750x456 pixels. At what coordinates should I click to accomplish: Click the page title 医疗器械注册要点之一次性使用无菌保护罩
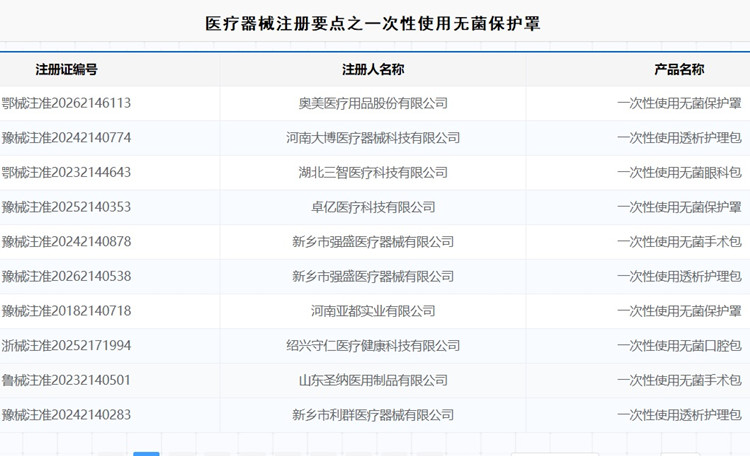[373, 23]
